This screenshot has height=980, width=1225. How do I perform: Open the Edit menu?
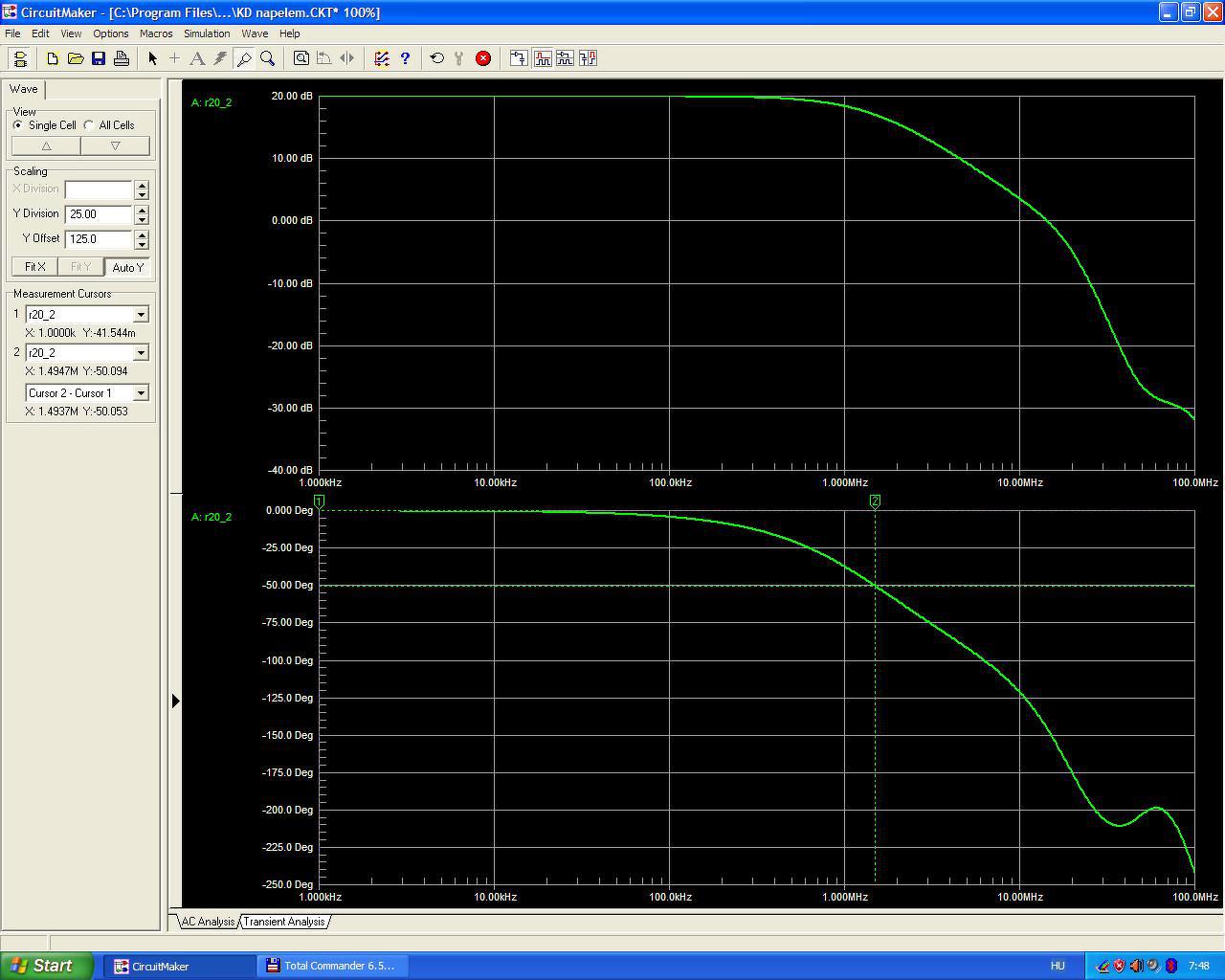(40, 33)
